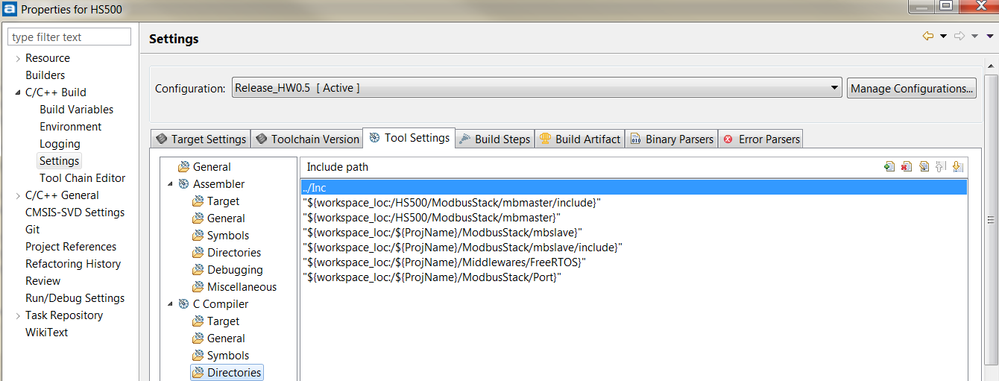The image size is (999, 381).
Task: Select Assembler Debugging settings
Action: [227, 270]
